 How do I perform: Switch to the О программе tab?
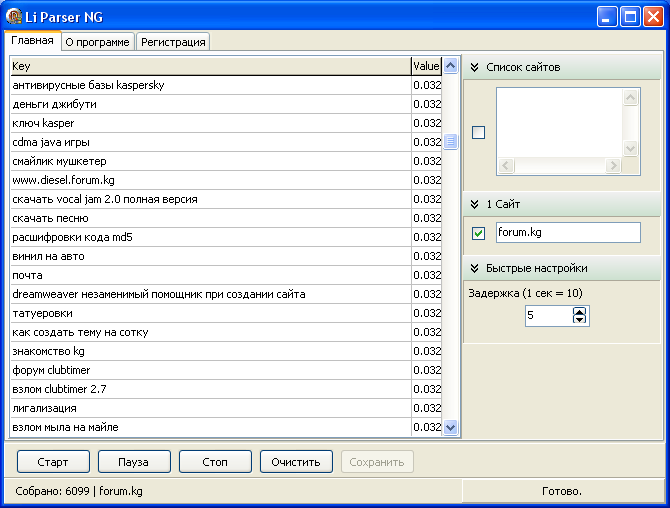tap(97, 42)
